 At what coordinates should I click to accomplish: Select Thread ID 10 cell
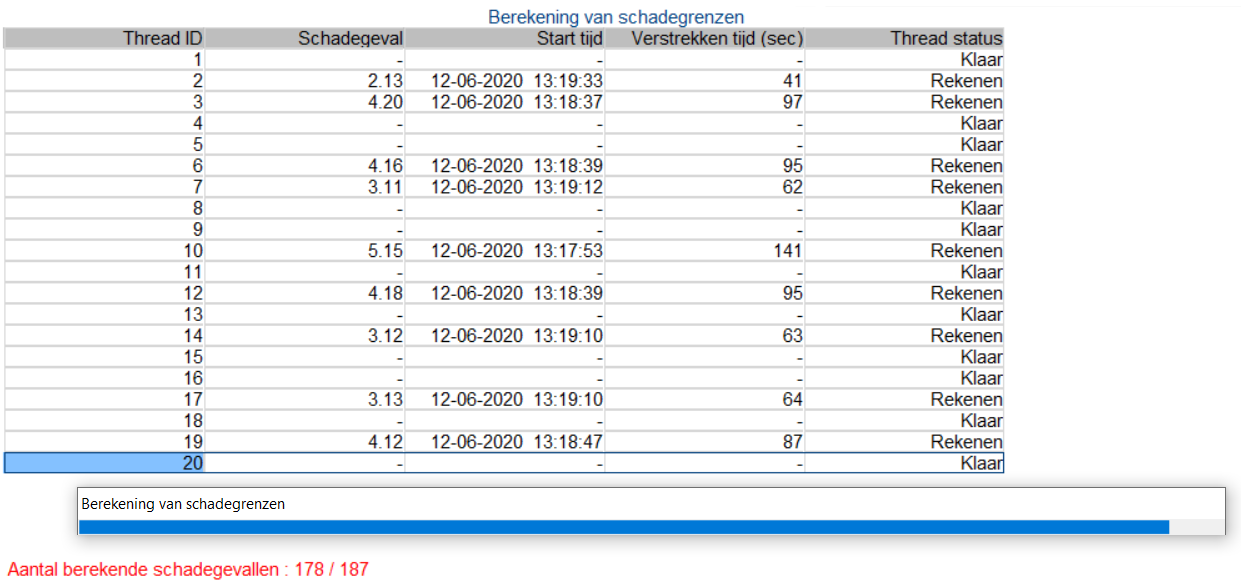[105, 251]
